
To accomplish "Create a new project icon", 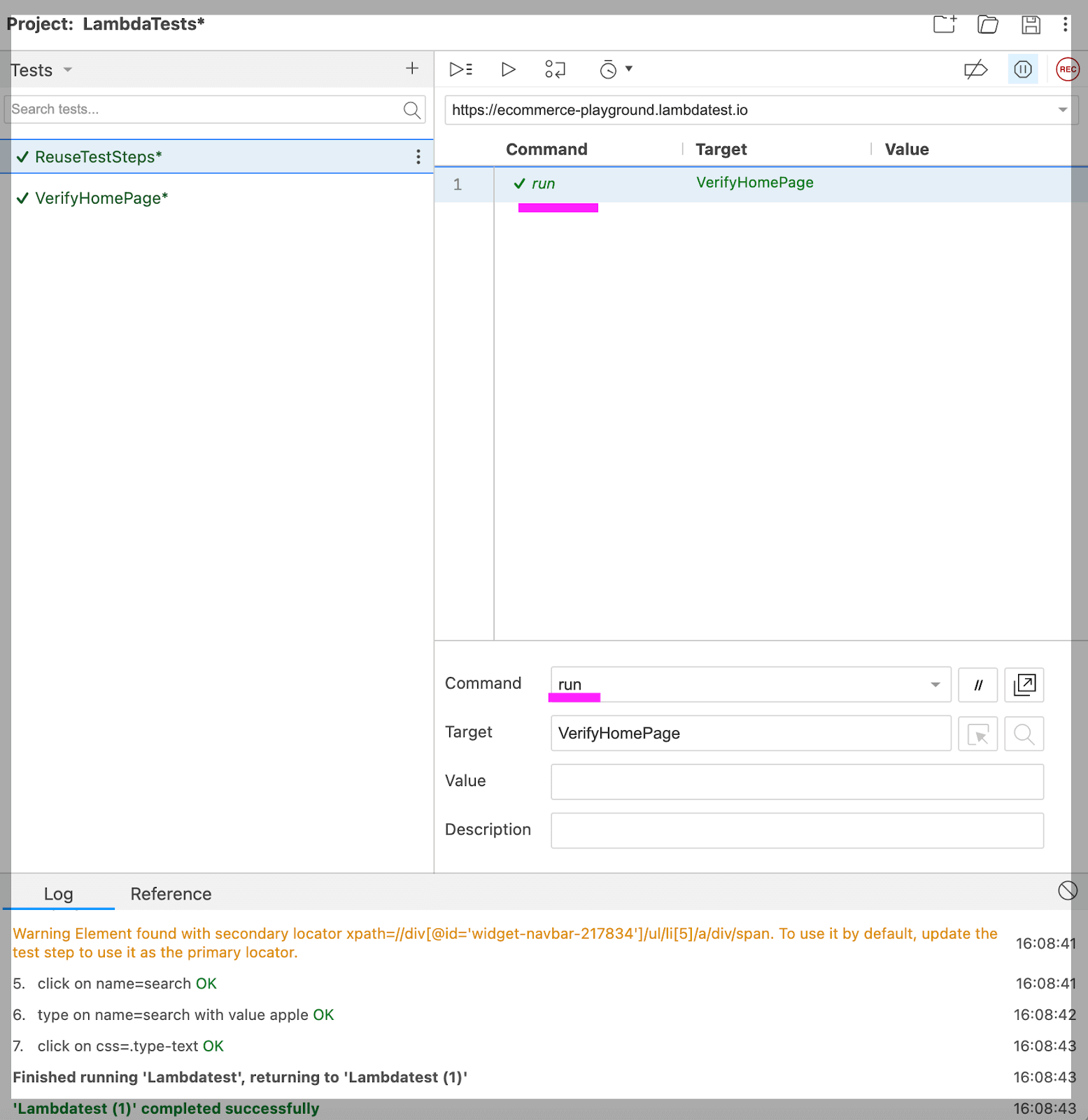I will 945,24.
